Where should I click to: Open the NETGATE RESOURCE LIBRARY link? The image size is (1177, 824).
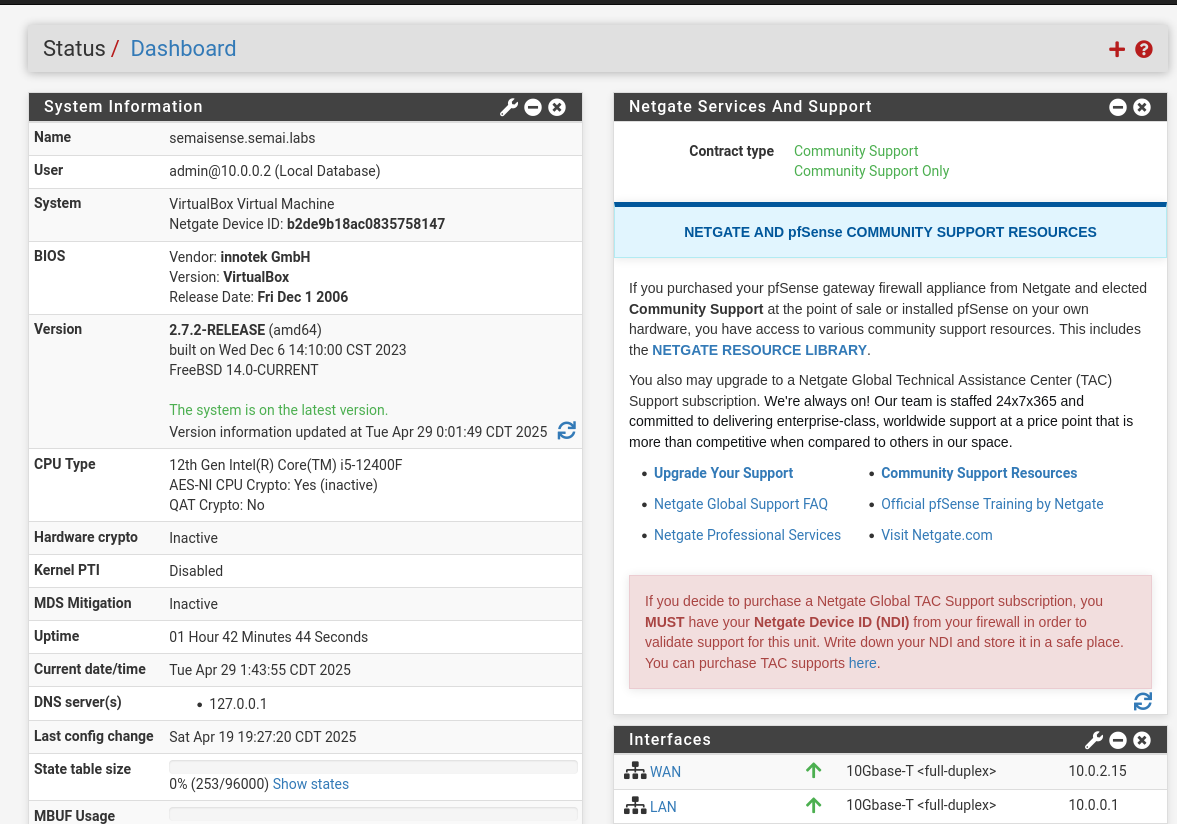(x=759, y=350)
